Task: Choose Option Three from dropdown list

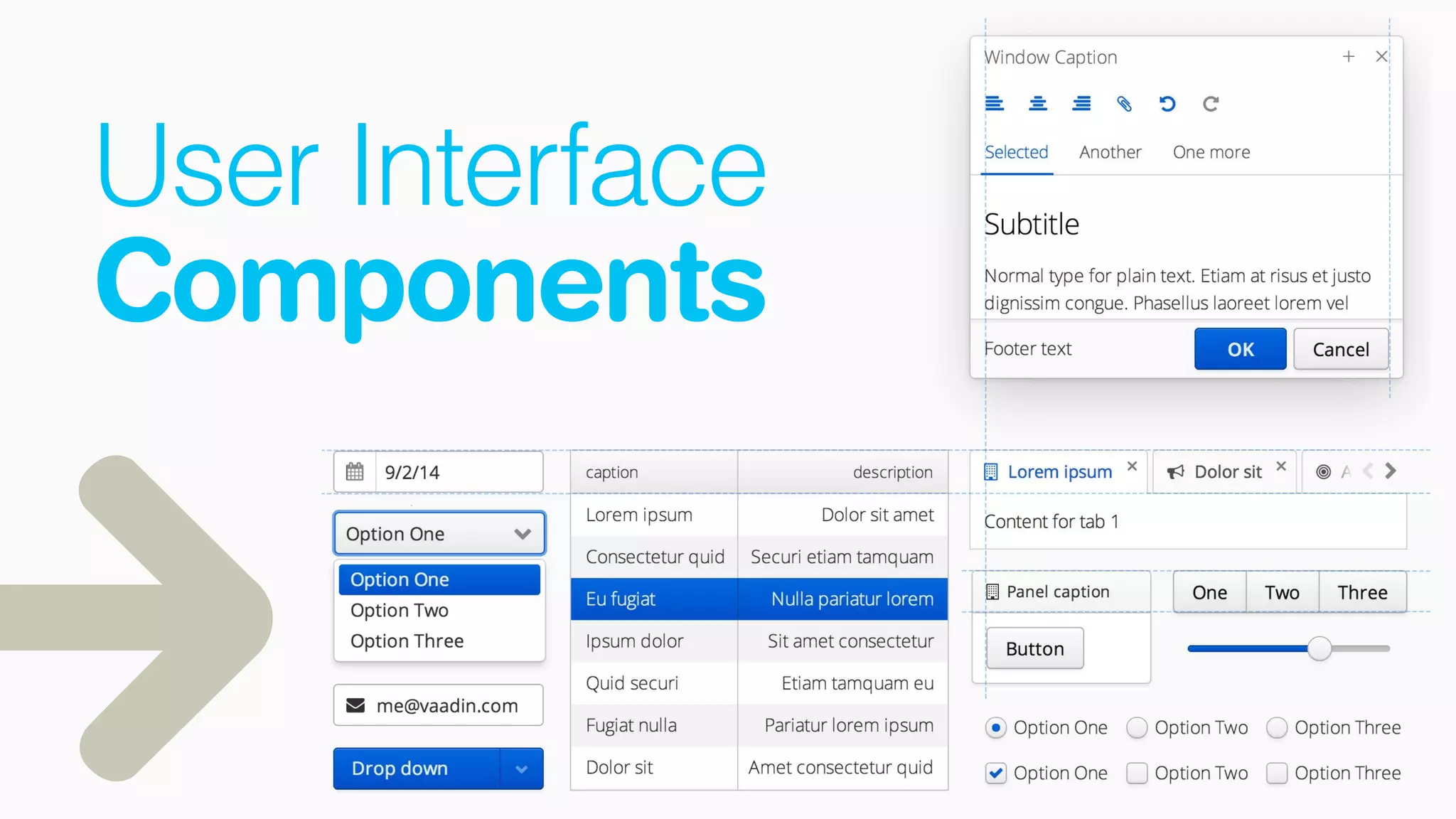Action: [x=407, y=641]
